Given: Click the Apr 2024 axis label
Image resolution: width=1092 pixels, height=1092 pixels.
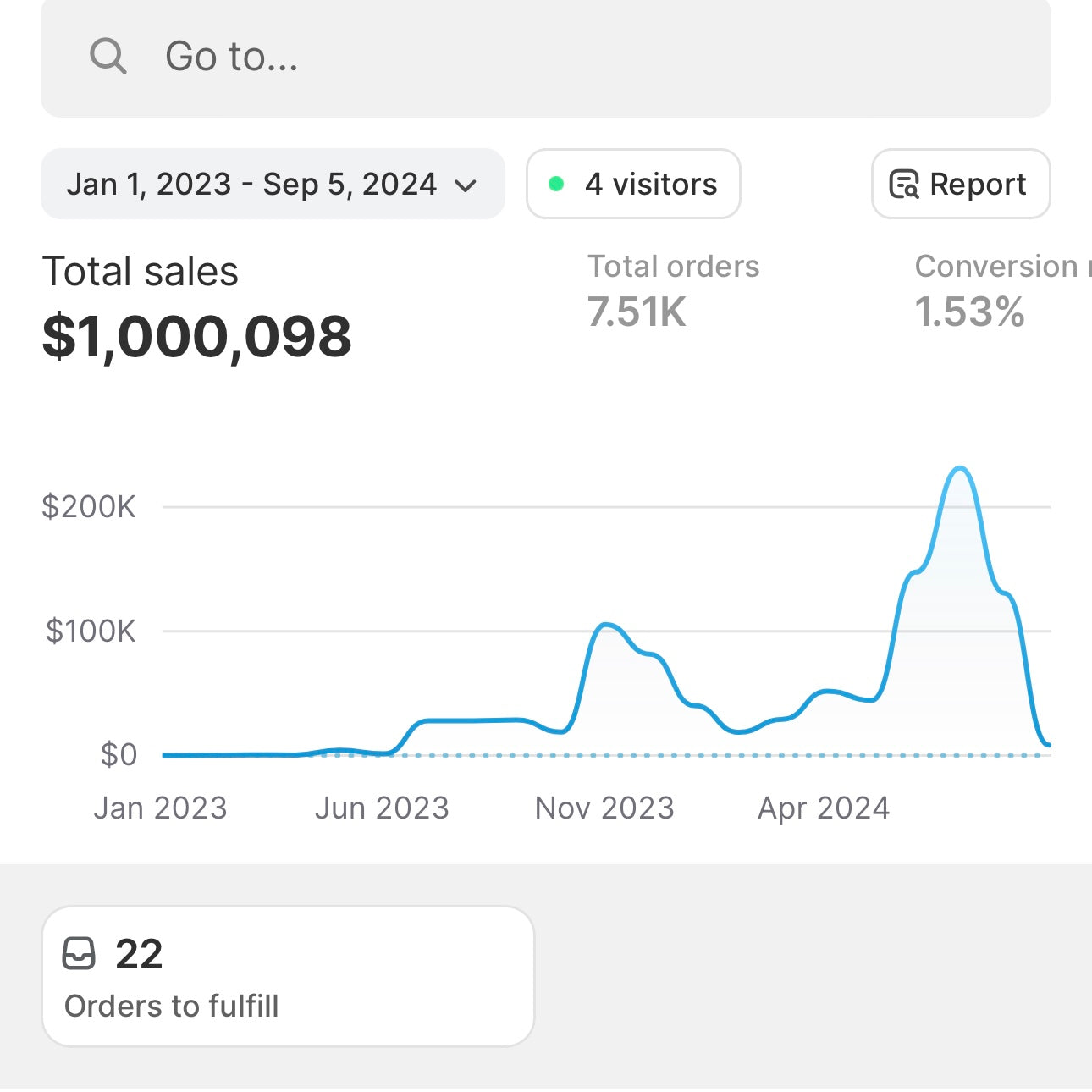Looking at the screenshot, I should [824, 808].
